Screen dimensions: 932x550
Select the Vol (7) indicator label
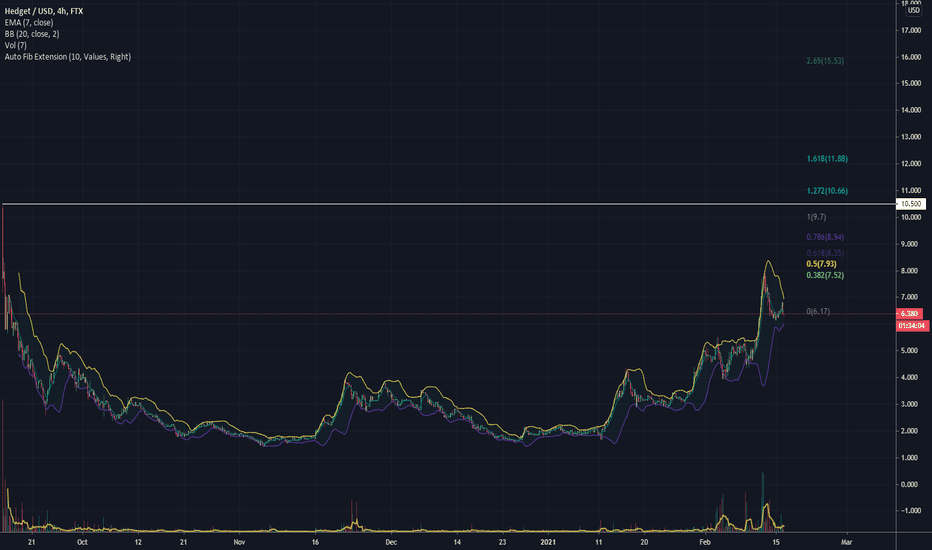pos(15,45)
